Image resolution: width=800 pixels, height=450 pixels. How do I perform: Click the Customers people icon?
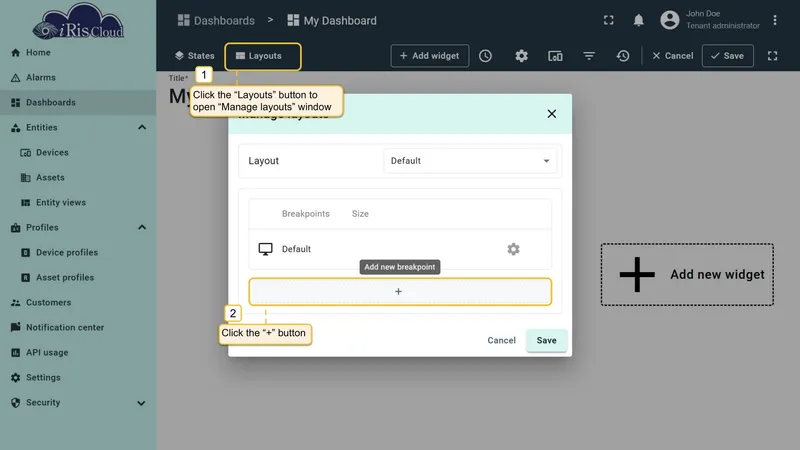tap(15, 303)
